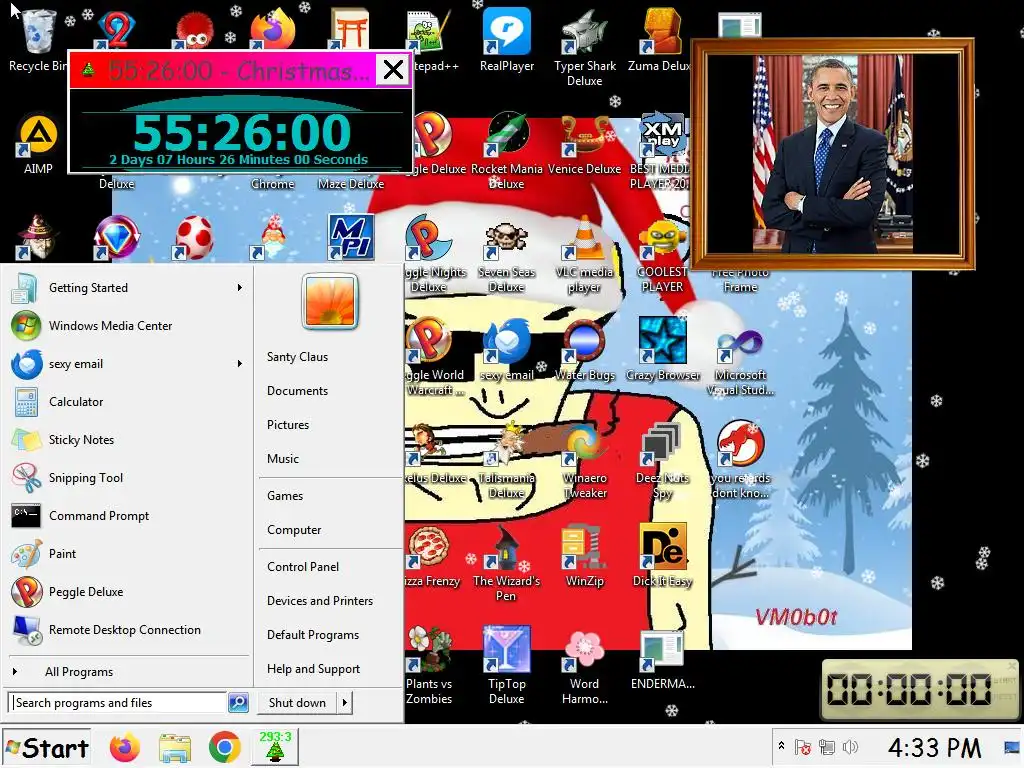The width and height of the screenshot is (1024, 768).
Task: Open Control Panel link
Action: click(x=303, y=567)
